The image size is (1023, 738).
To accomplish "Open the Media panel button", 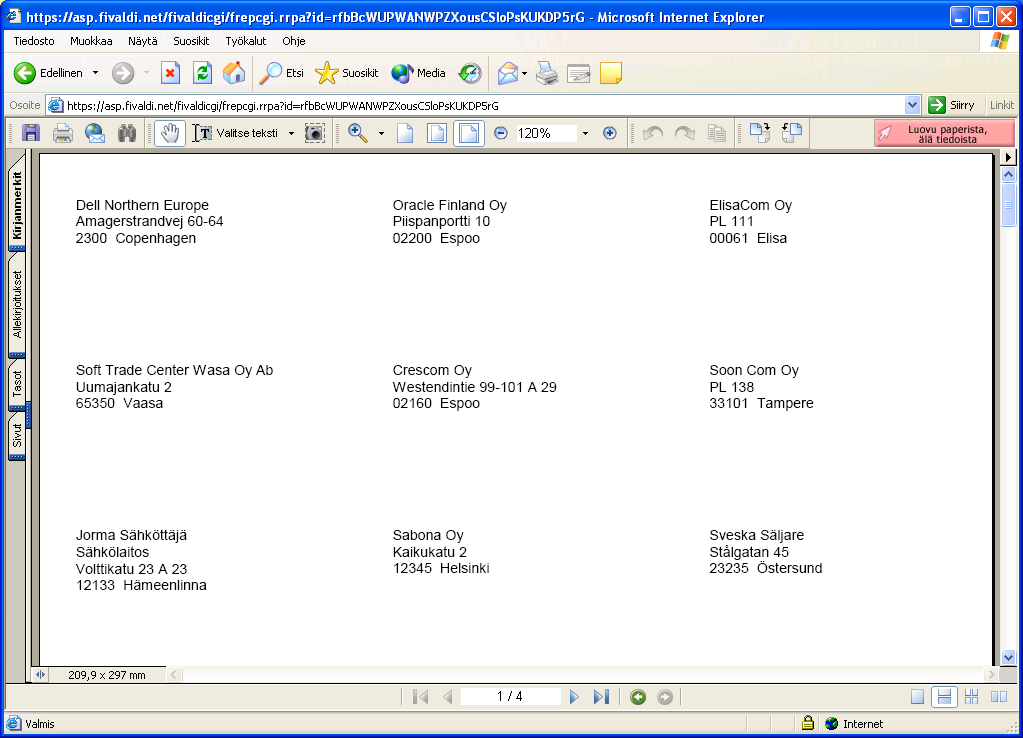I will (418, 73).
